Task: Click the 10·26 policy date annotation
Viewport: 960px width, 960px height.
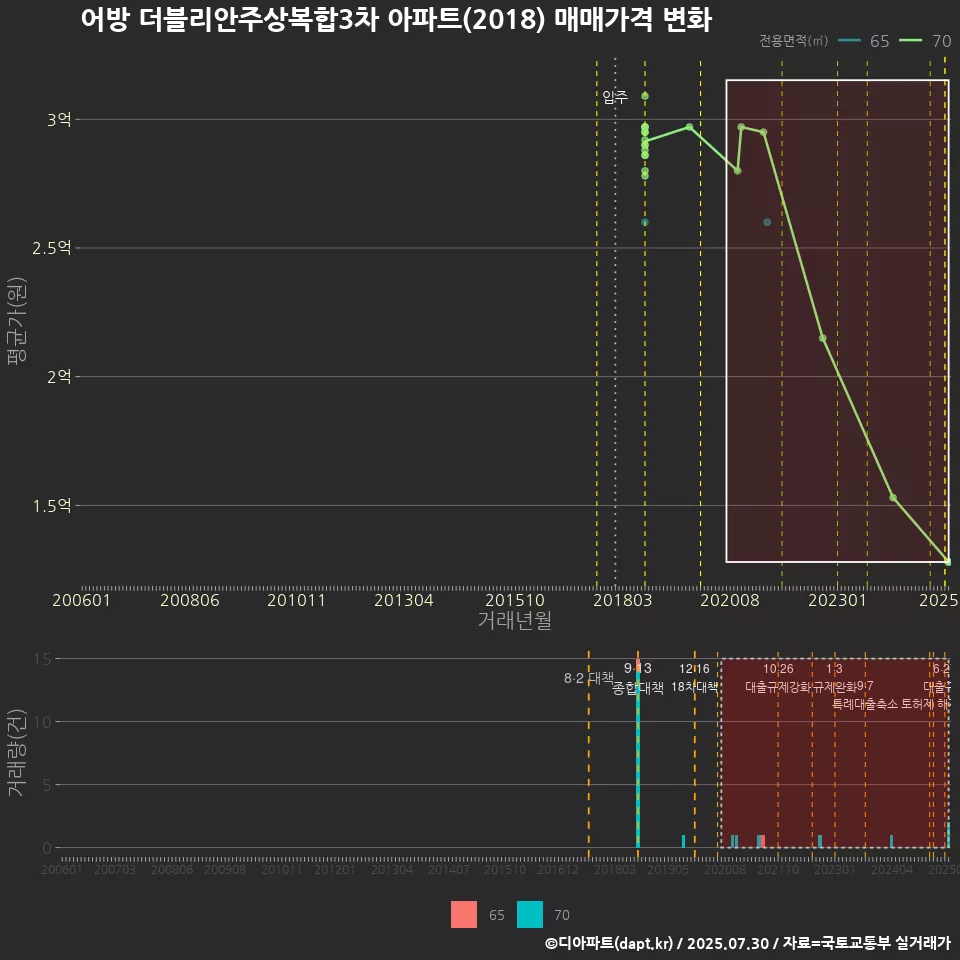Action: click(778, 669)
